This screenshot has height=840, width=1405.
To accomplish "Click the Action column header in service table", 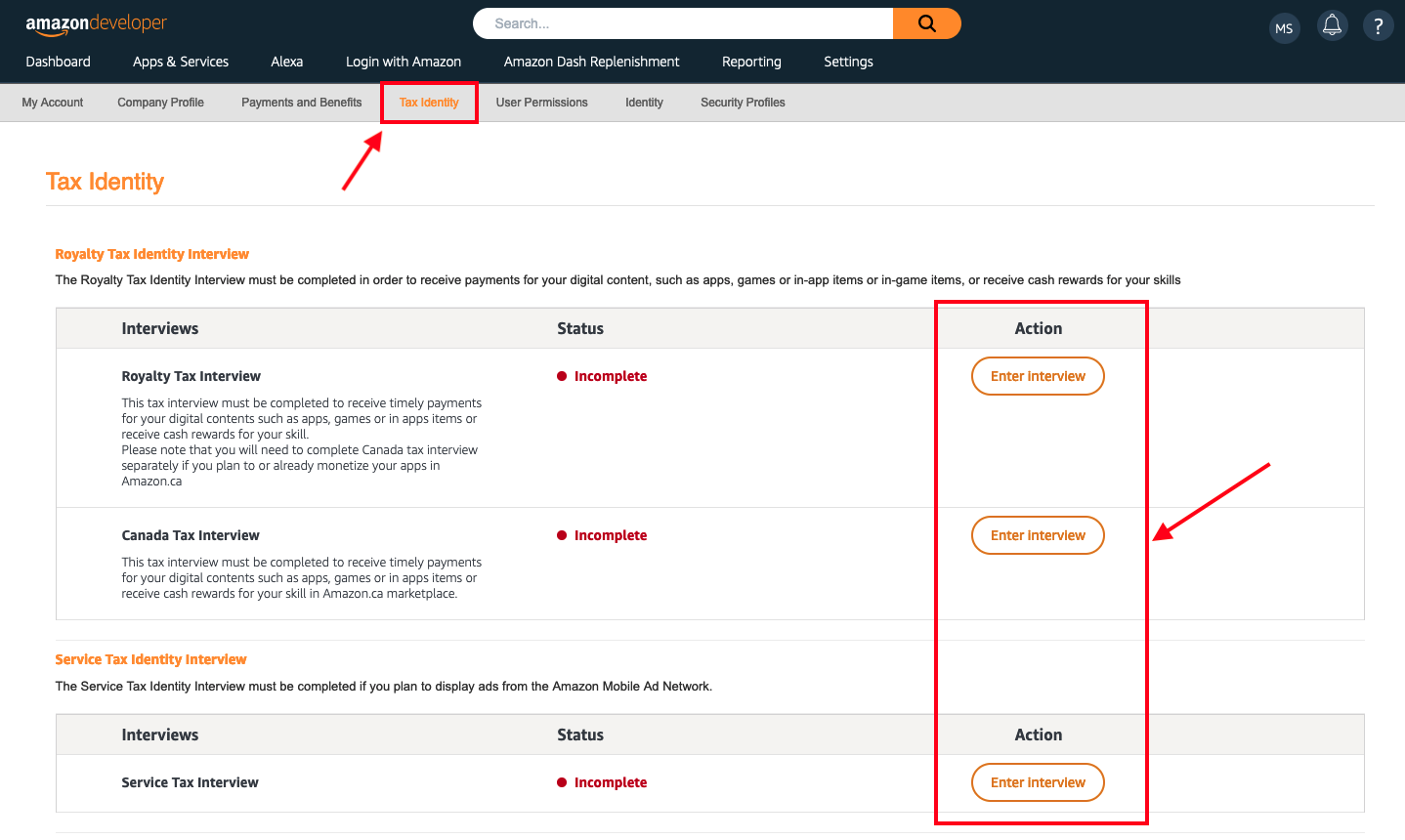I will coord(1039,735).
